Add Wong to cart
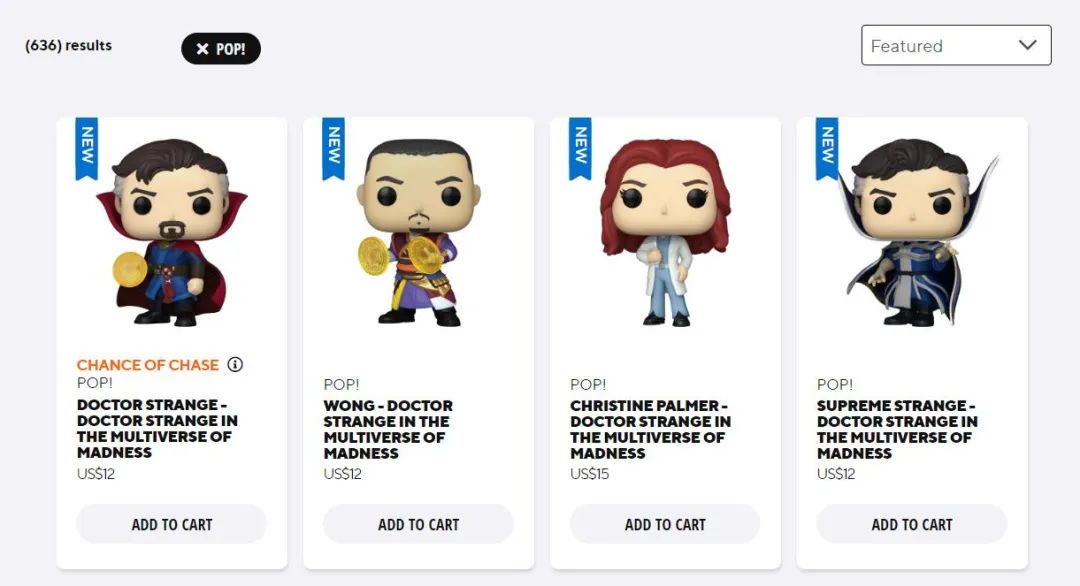 coord(418,524)
